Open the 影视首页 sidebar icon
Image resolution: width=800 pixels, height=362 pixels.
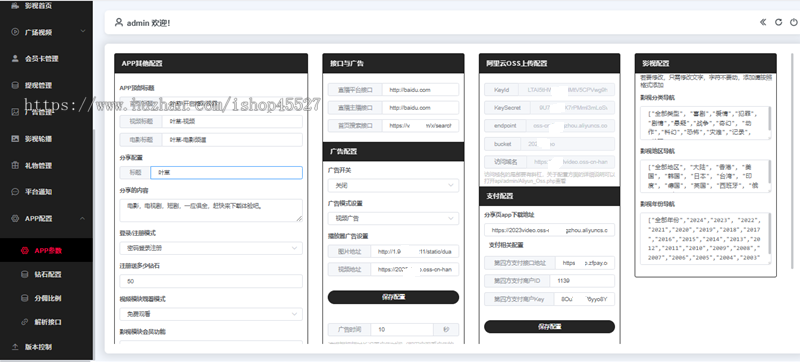click(15, 6)
